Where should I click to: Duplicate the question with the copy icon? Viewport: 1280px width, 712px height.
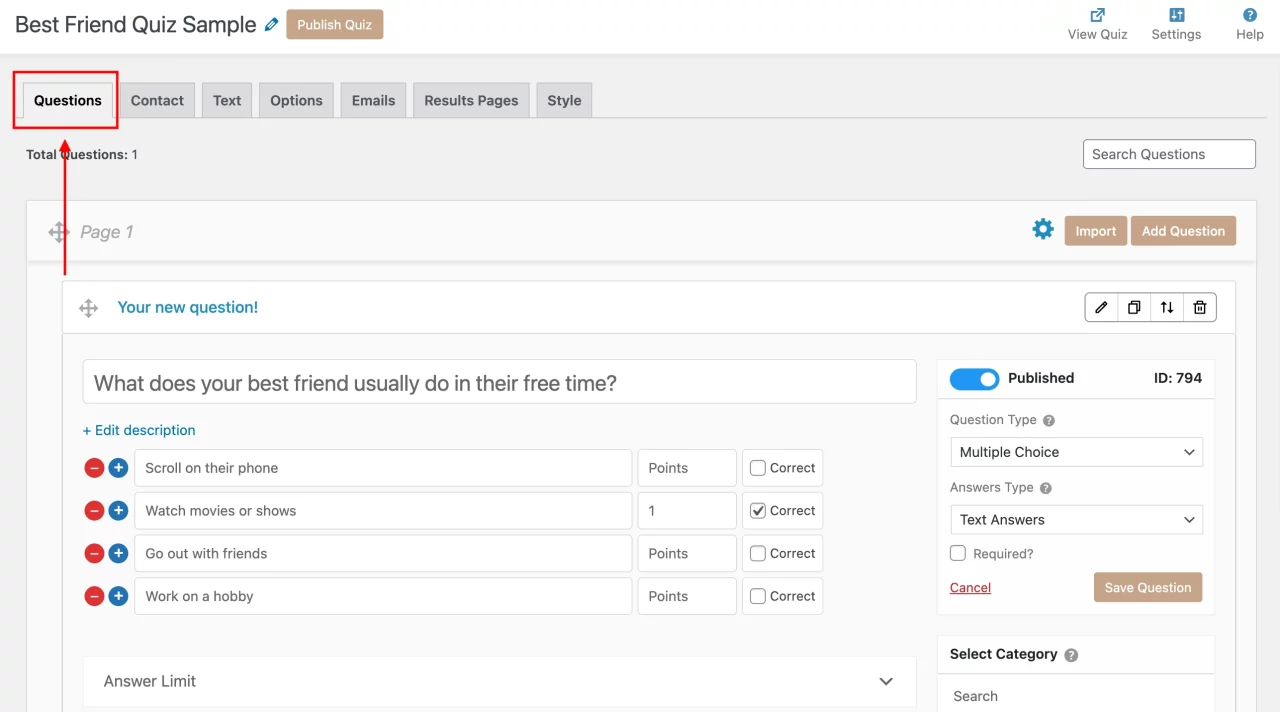(1133, 307)
